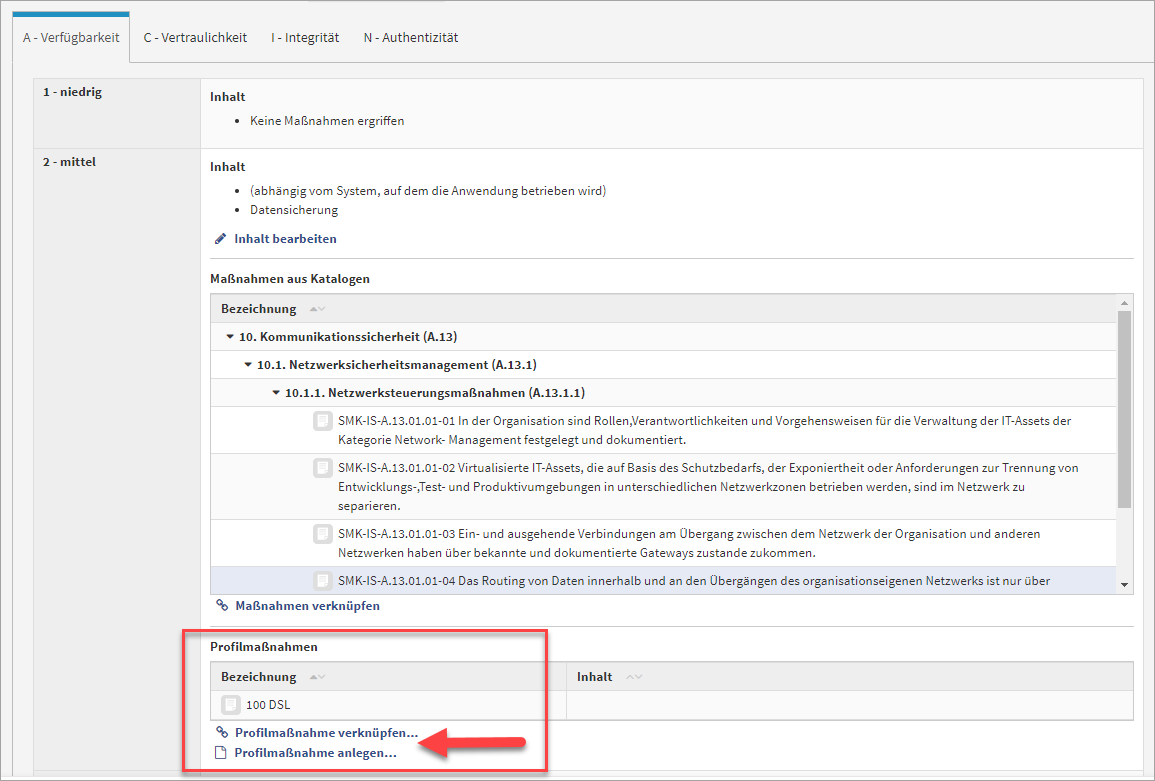Click the catalog list scrollbar down arrow

pos(1124,585)
